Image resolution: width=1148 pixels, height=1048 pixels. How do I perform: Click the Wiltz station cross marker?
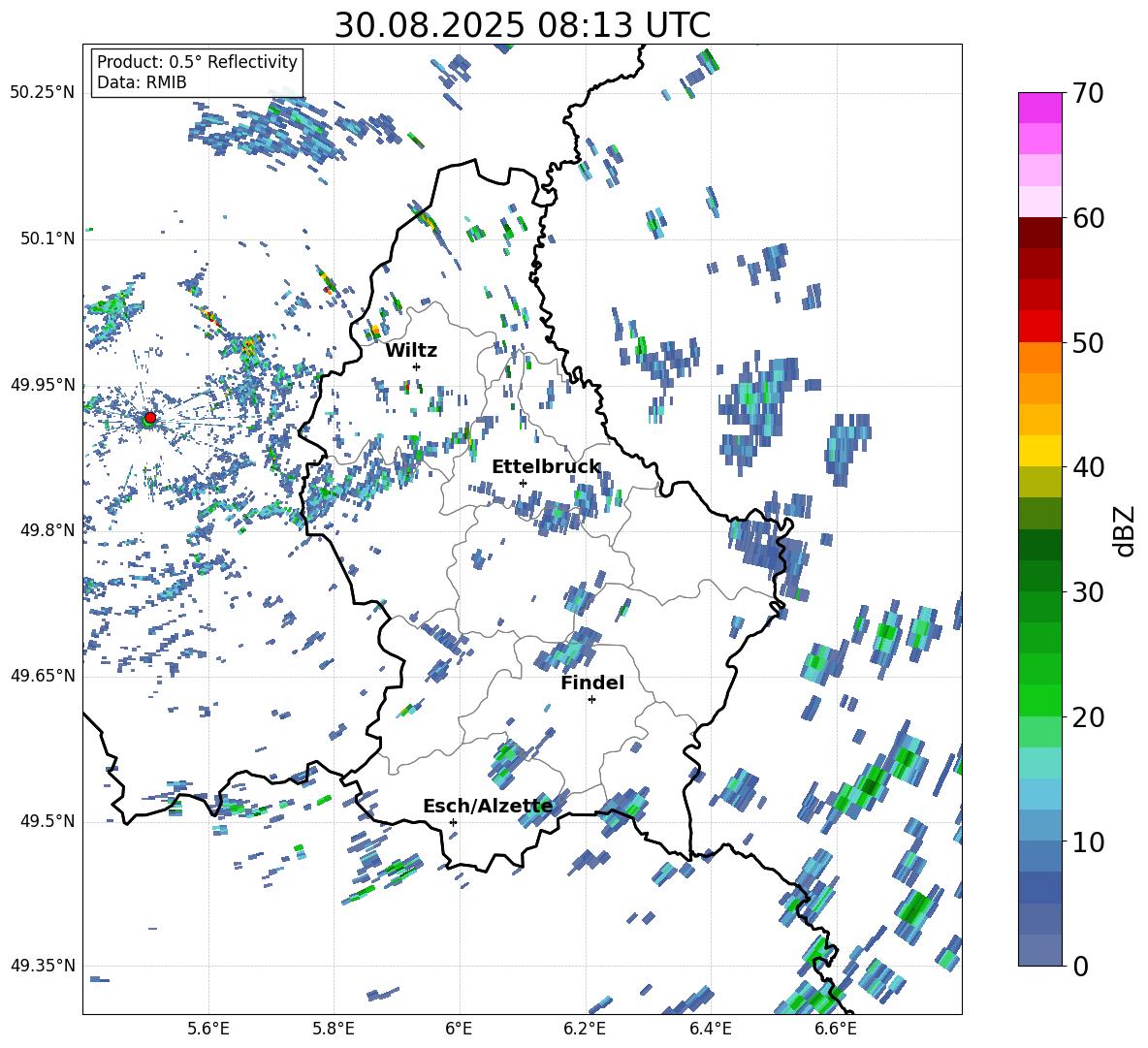pos(417,366)
